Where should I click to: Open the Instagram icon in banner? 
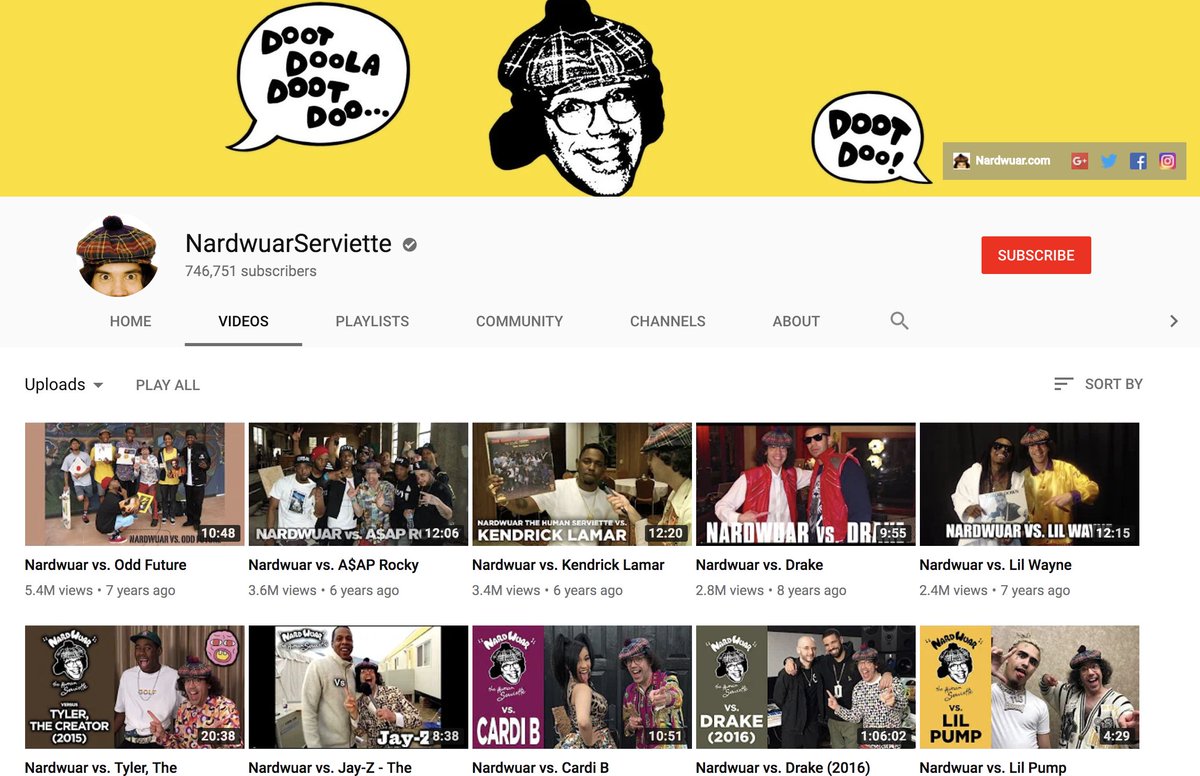click(x=1167, y=160)
